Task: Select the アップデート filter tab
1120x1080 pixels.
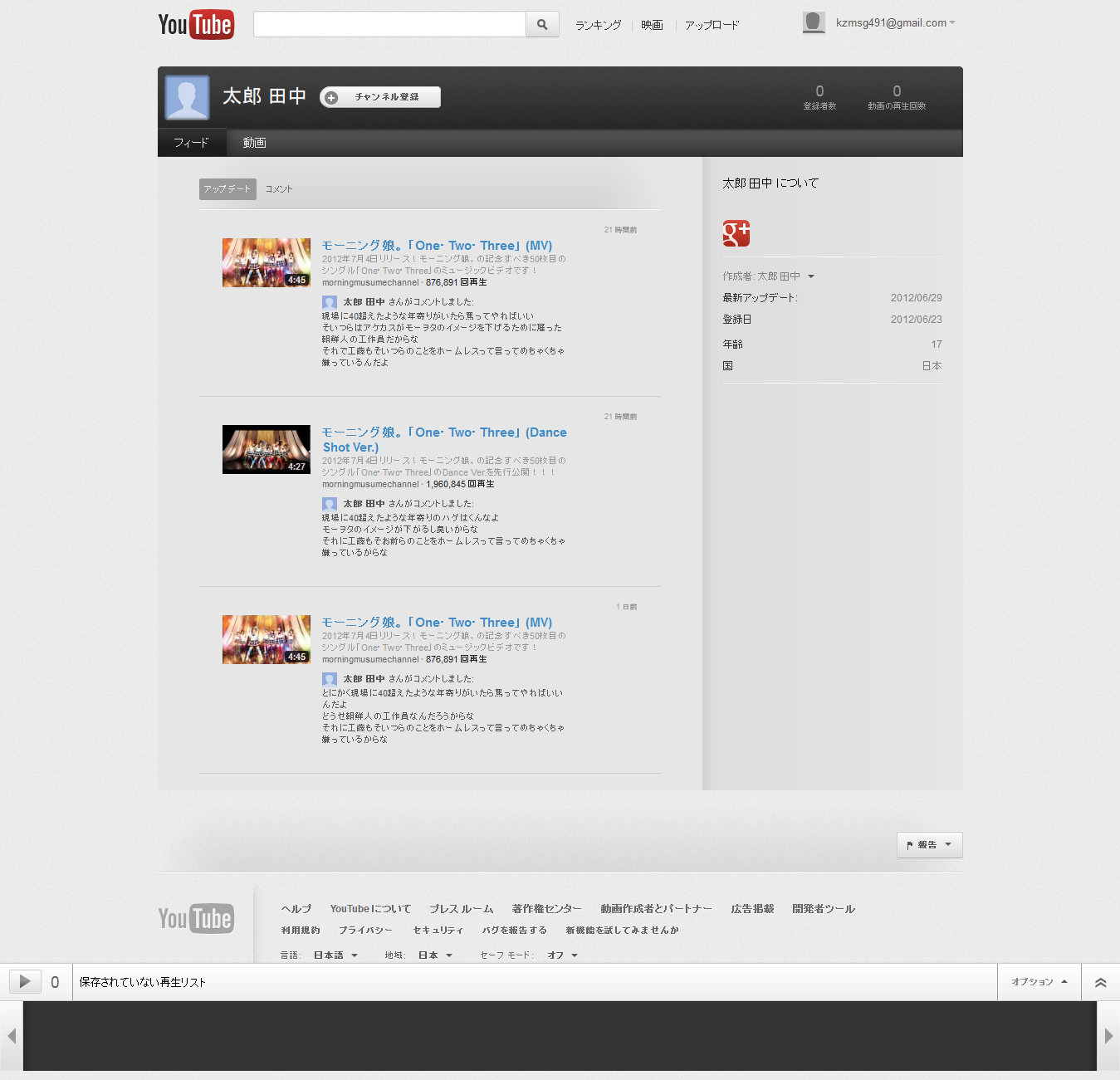Action: (x=227, y=189)
